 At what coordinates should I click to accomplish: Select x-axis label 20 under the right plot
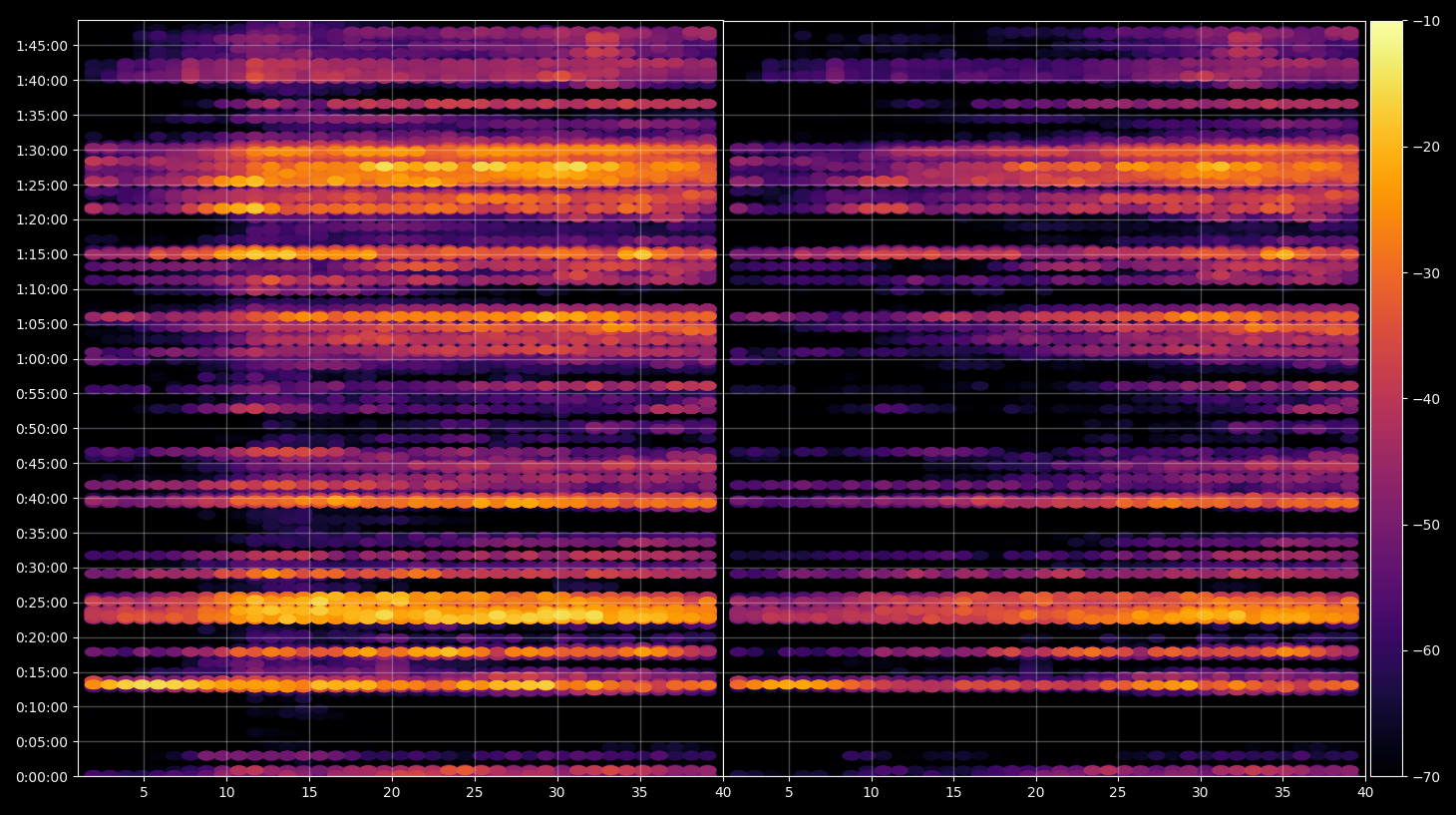pos(1036,793)
